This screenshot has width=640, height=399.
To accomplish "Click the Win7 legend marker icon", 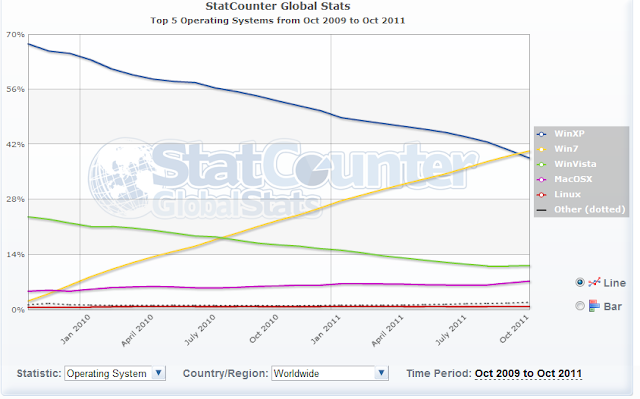I will tap(542, 149).
